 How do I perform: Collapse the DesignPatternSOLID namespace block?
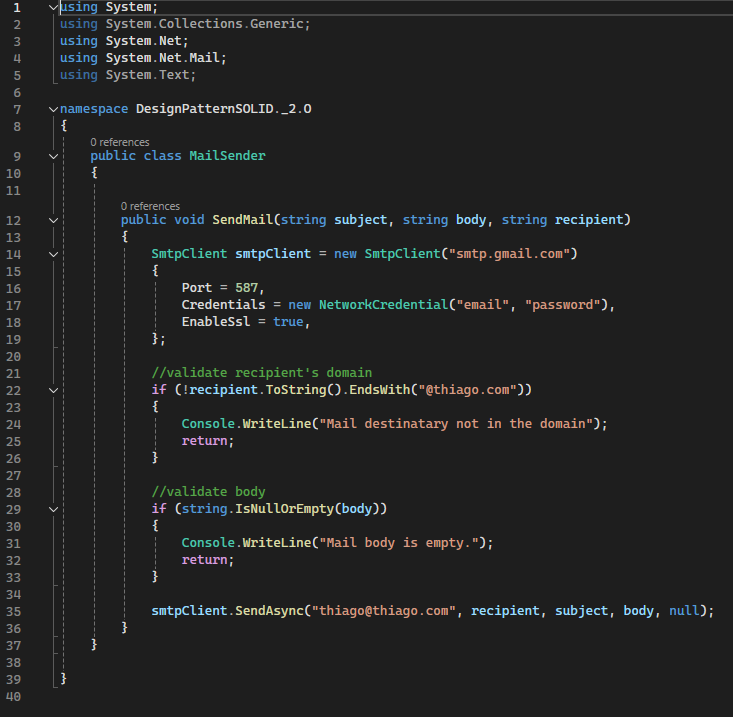[52, 108]
